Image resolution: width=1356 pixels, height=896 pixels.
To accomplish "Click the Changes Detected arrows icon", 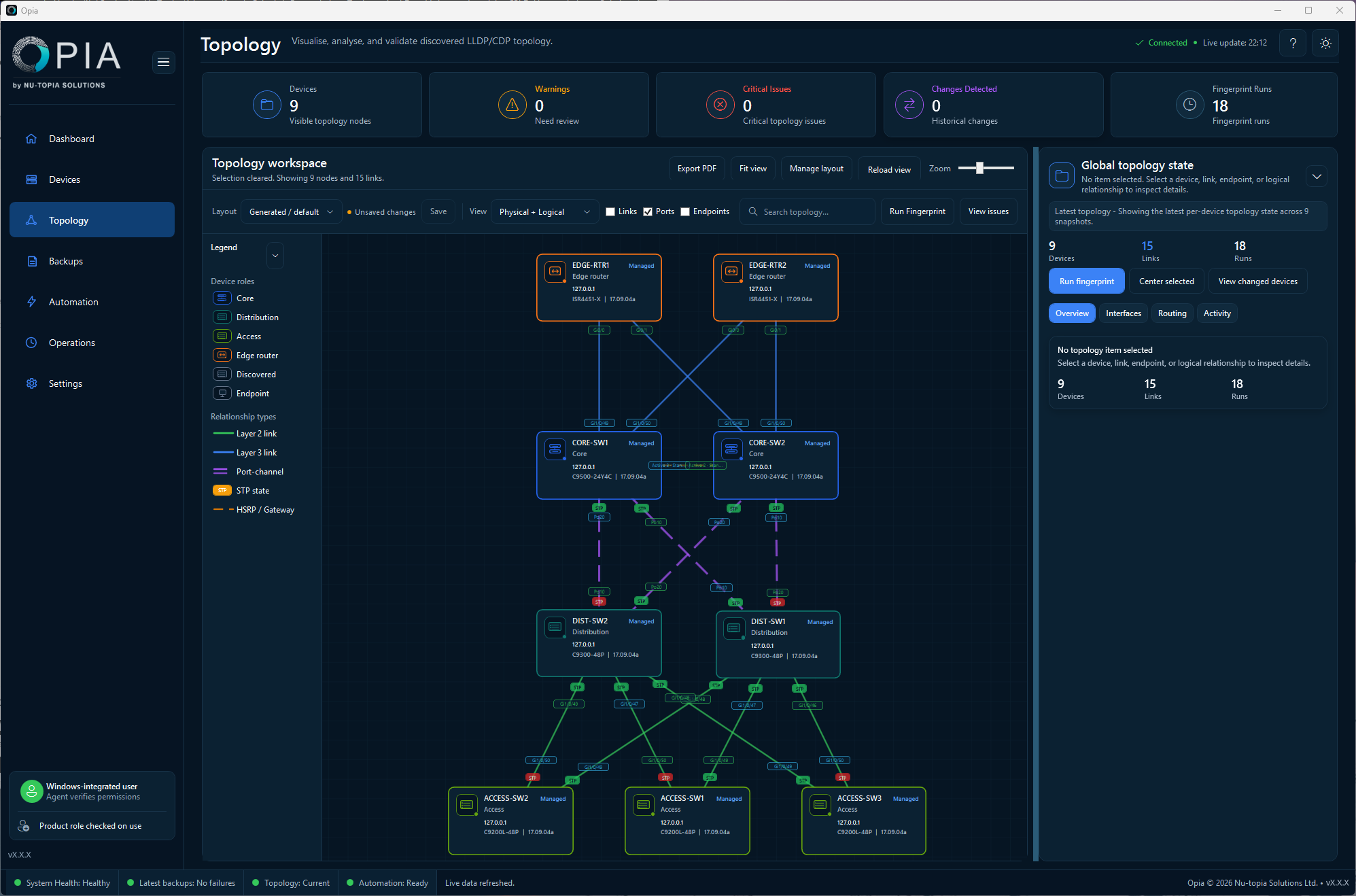I will point(909,105).
